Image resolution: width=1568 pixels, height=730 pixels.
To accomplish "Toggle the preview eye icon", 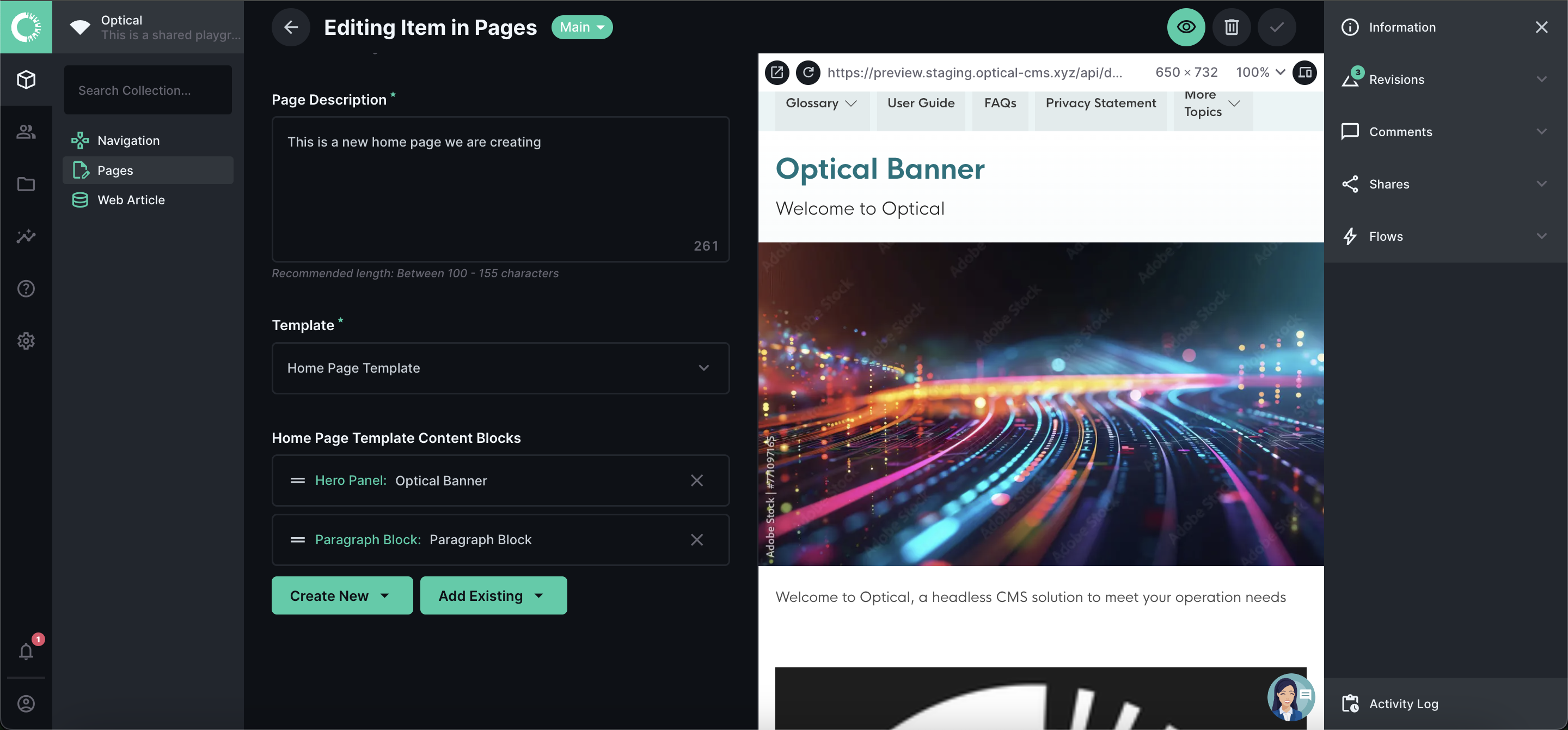I will pos(1186,27).
